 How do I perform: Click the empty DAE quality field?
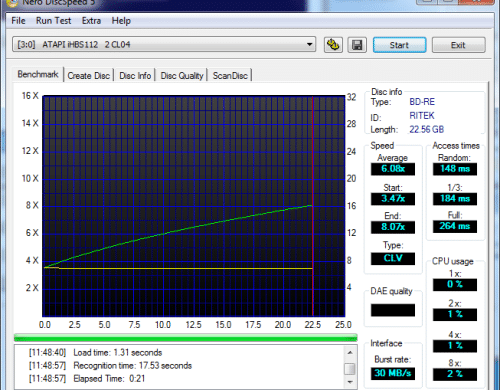[393, 310]
